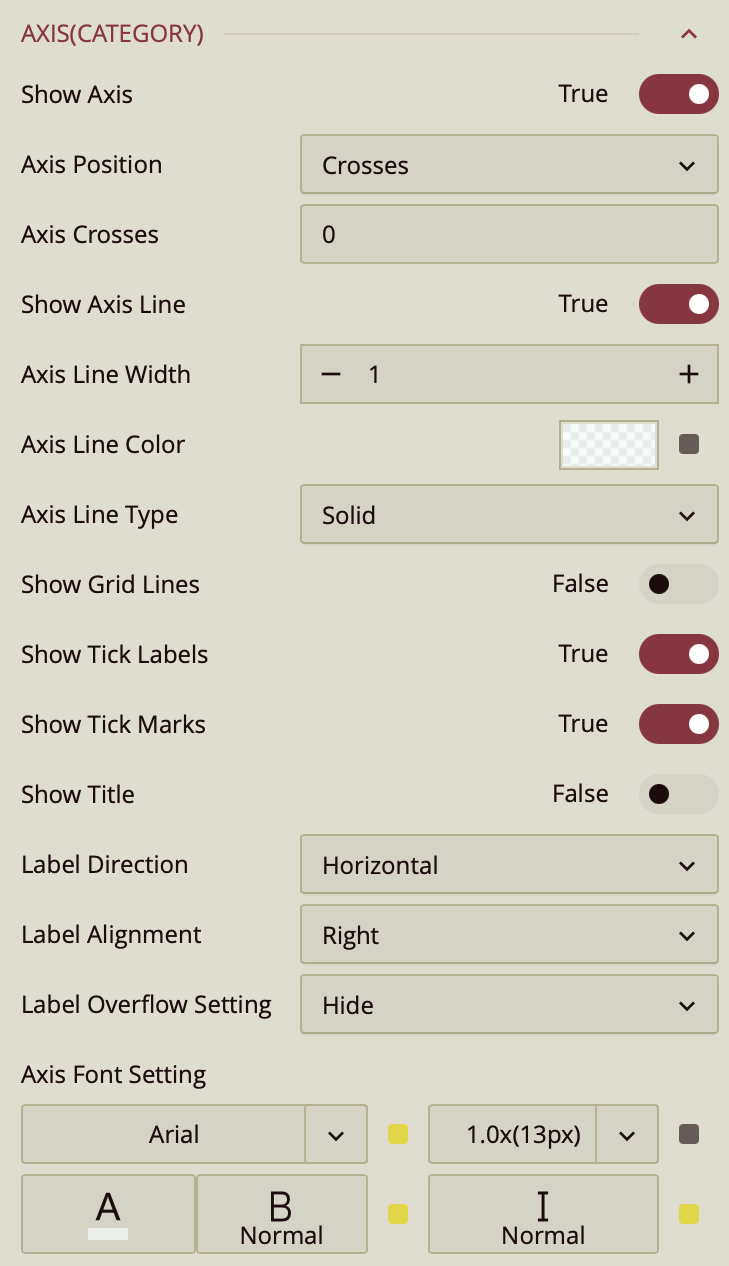
Task: Toggle the bold B Normal button
Action: [282, 1214]
